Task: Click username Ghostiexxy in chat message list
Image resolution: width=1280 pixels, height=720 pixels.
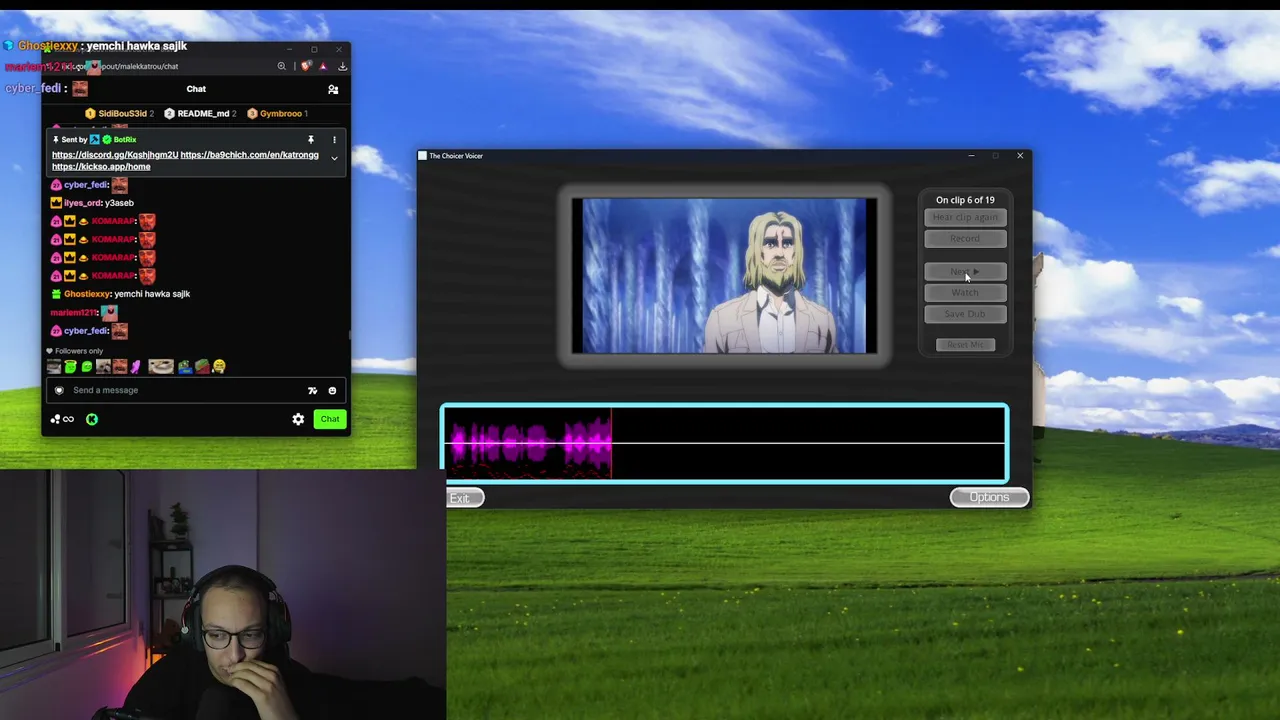Action: pos(87,294)
